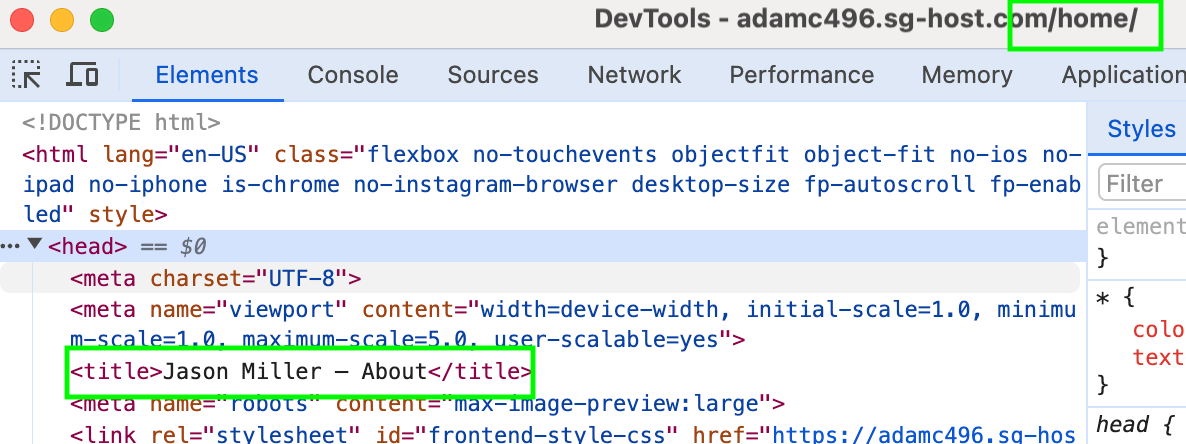Open the Memory tab

[966, 75]
